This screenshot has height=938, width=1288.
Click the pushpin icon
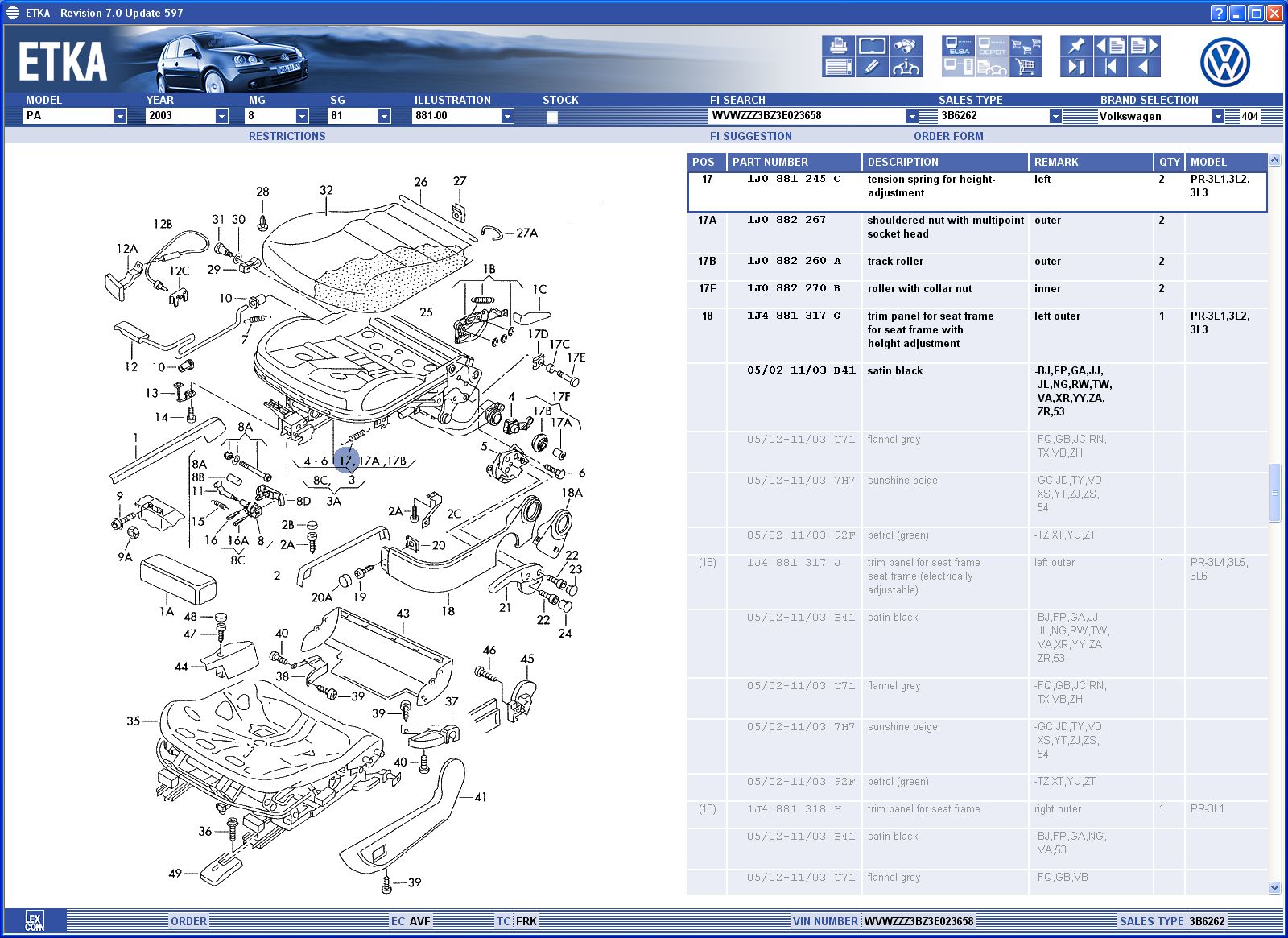(x=1075, y=46)
